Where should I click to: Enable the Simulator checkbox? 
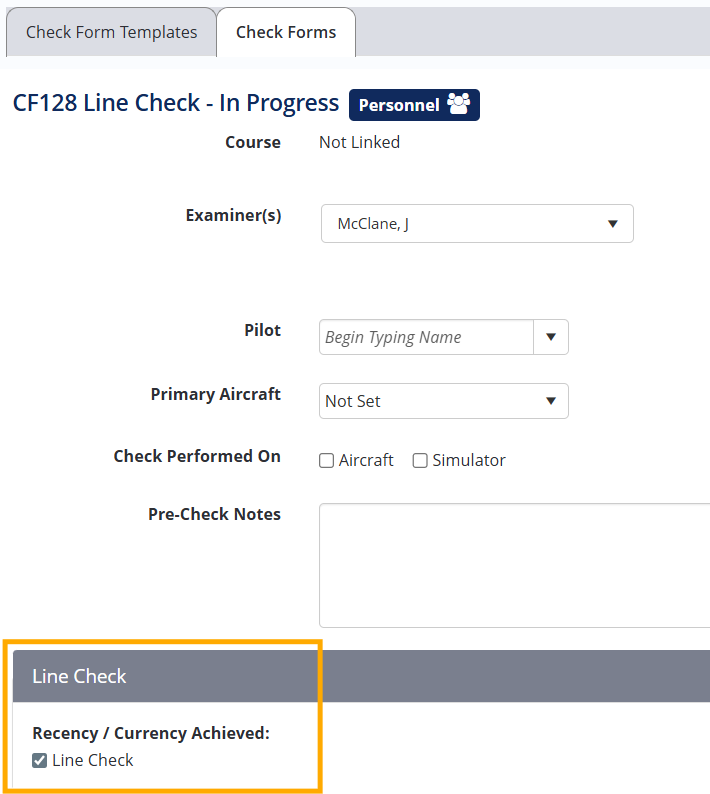[420, 461]
